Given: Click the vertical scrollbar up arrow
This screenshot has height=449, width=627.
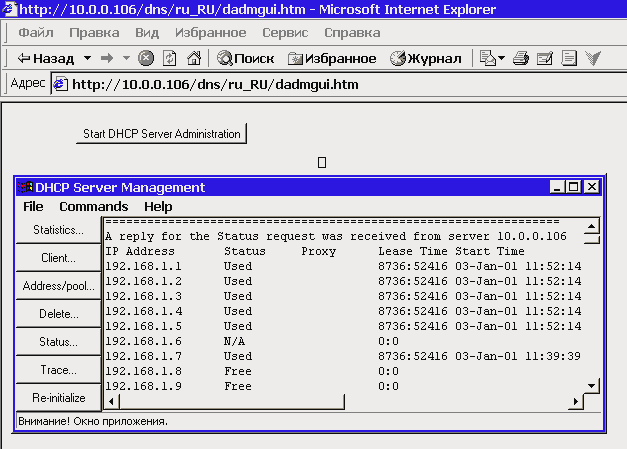Looking at the screenshot, I should (x=591, y=227).
